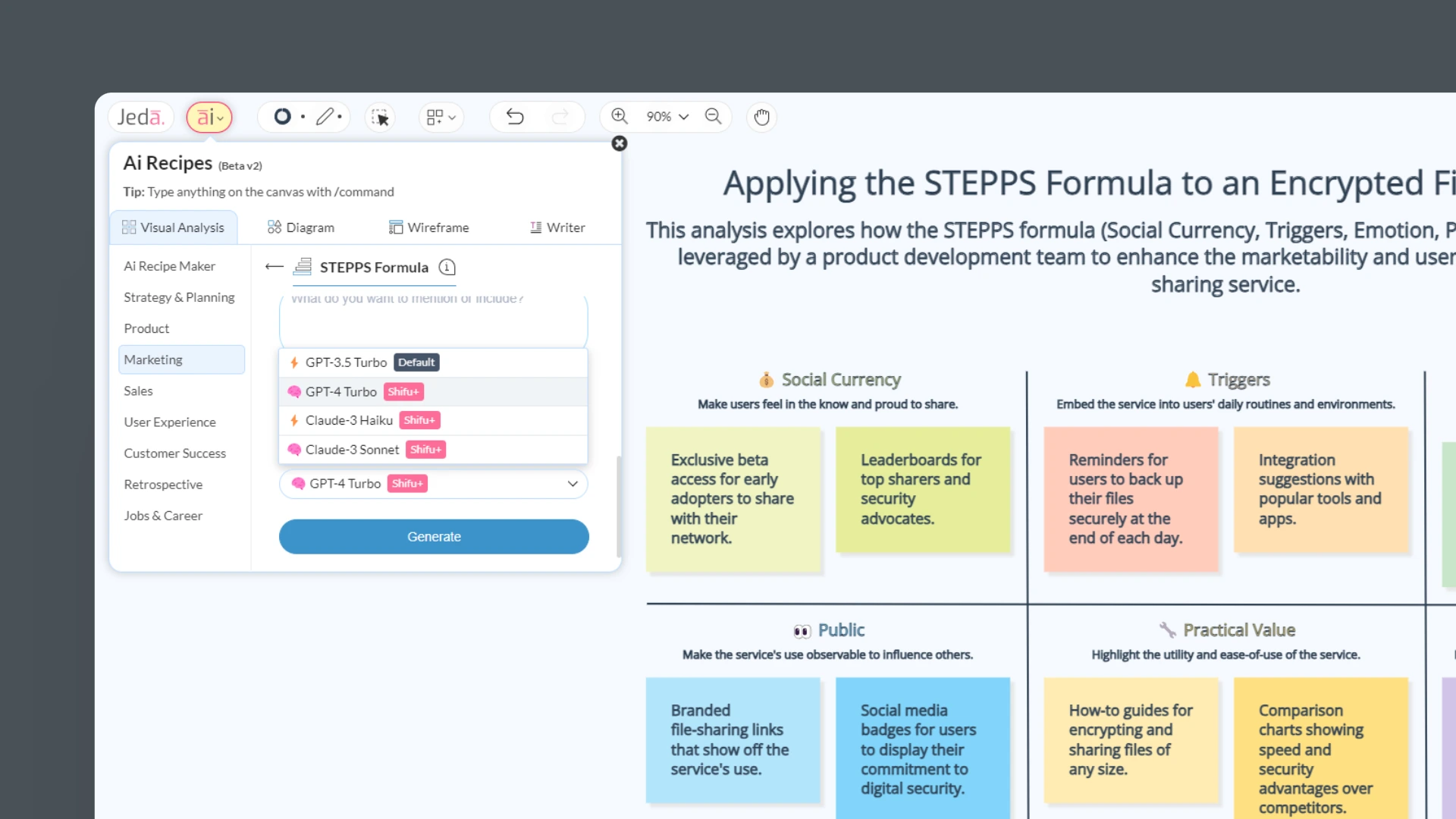Click the redo arrow icon

point(560,116)
